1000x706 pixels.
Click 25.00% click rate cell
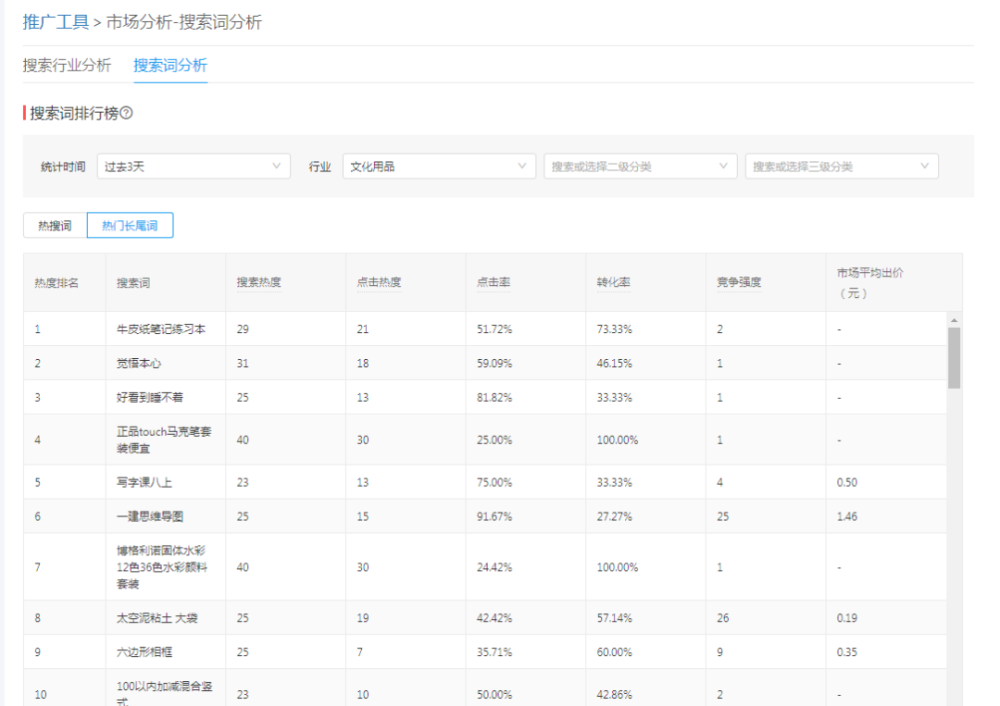[494, 440]
